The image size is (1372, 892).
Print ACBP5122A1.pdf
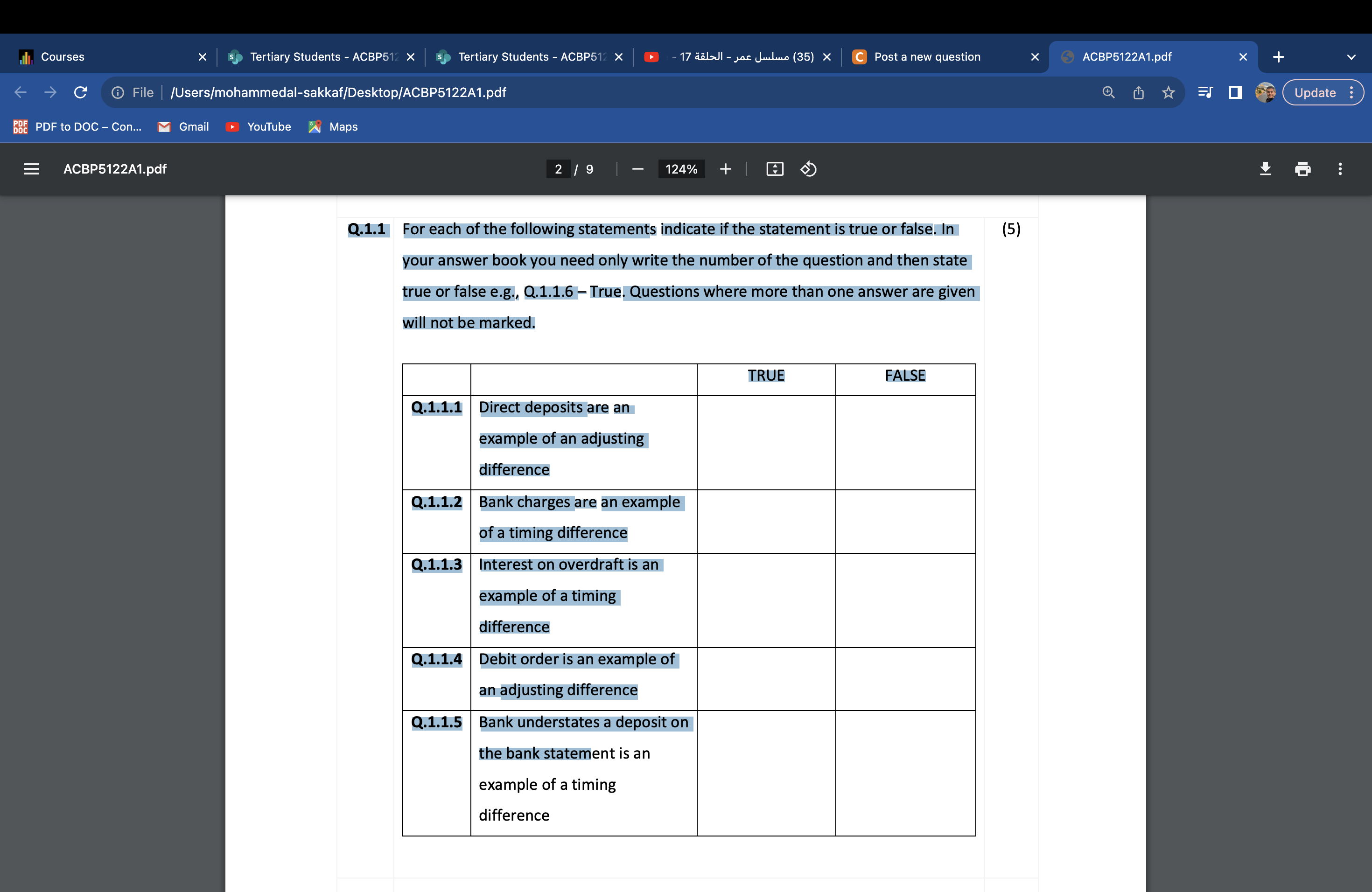click(x=1303, y=169)
